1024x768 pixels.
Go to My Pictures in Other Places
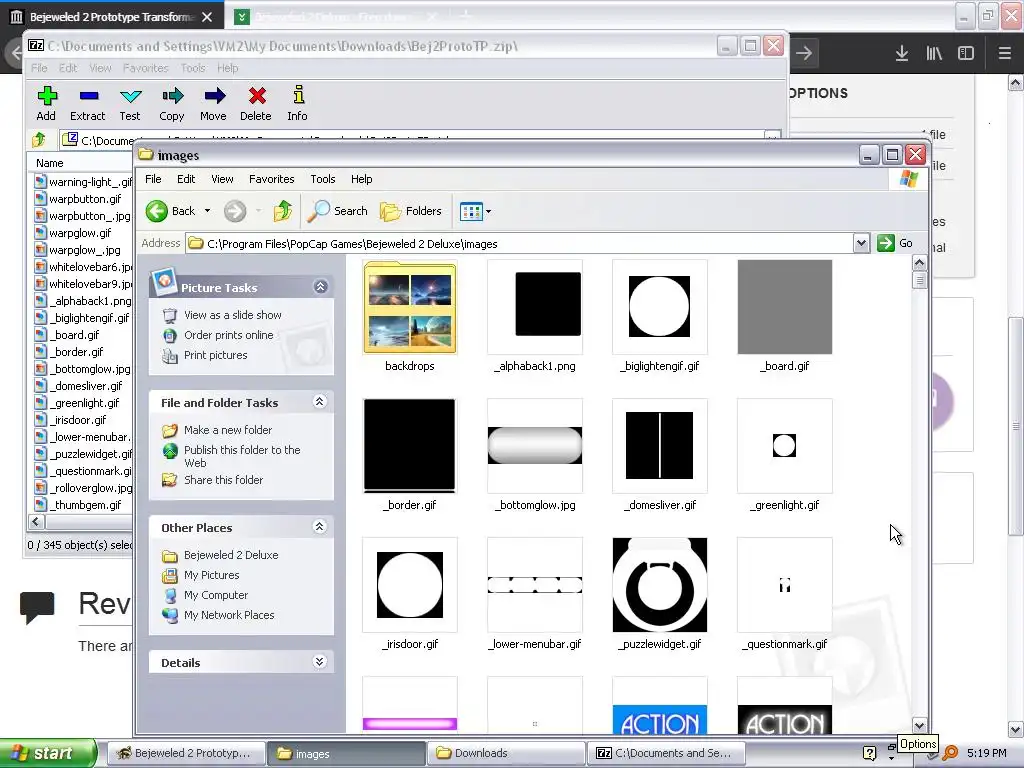(212, 575)
